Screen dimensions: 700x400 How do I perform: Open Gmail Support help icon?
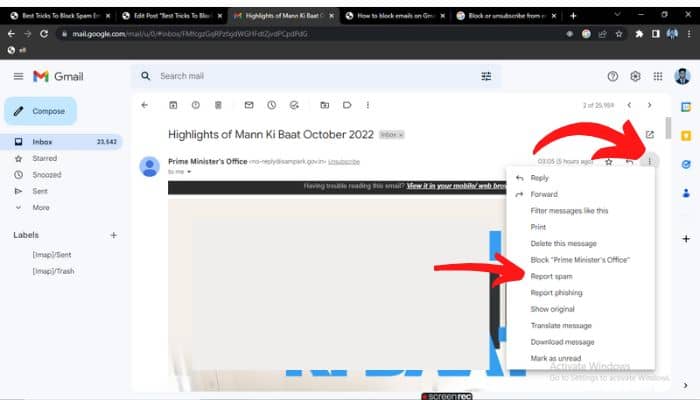pos(612,76)
